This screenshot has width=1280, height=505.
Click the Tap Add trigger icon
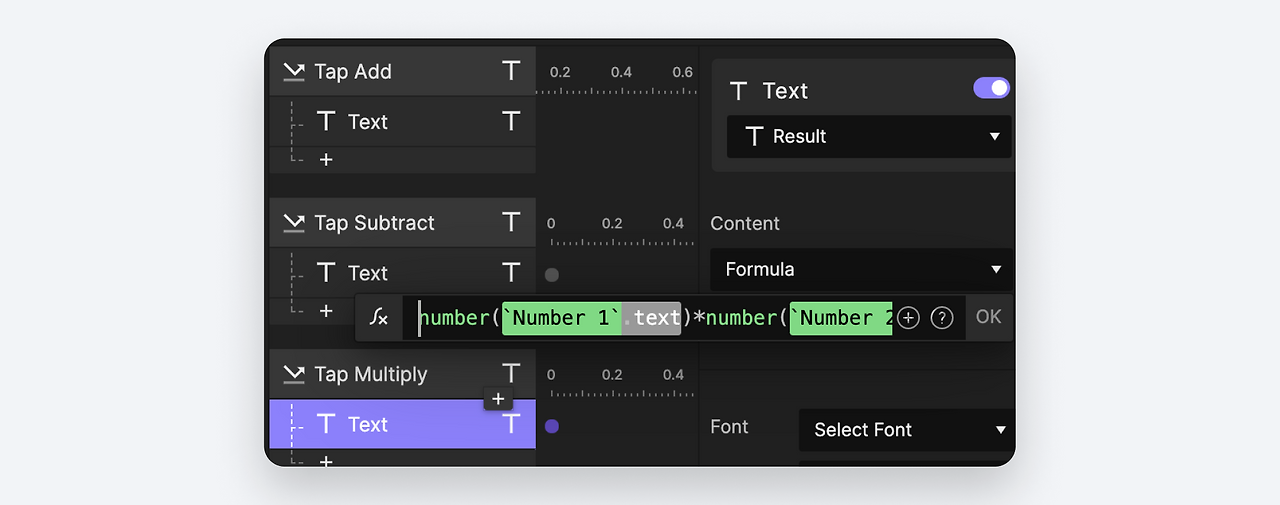click(293, 72)
